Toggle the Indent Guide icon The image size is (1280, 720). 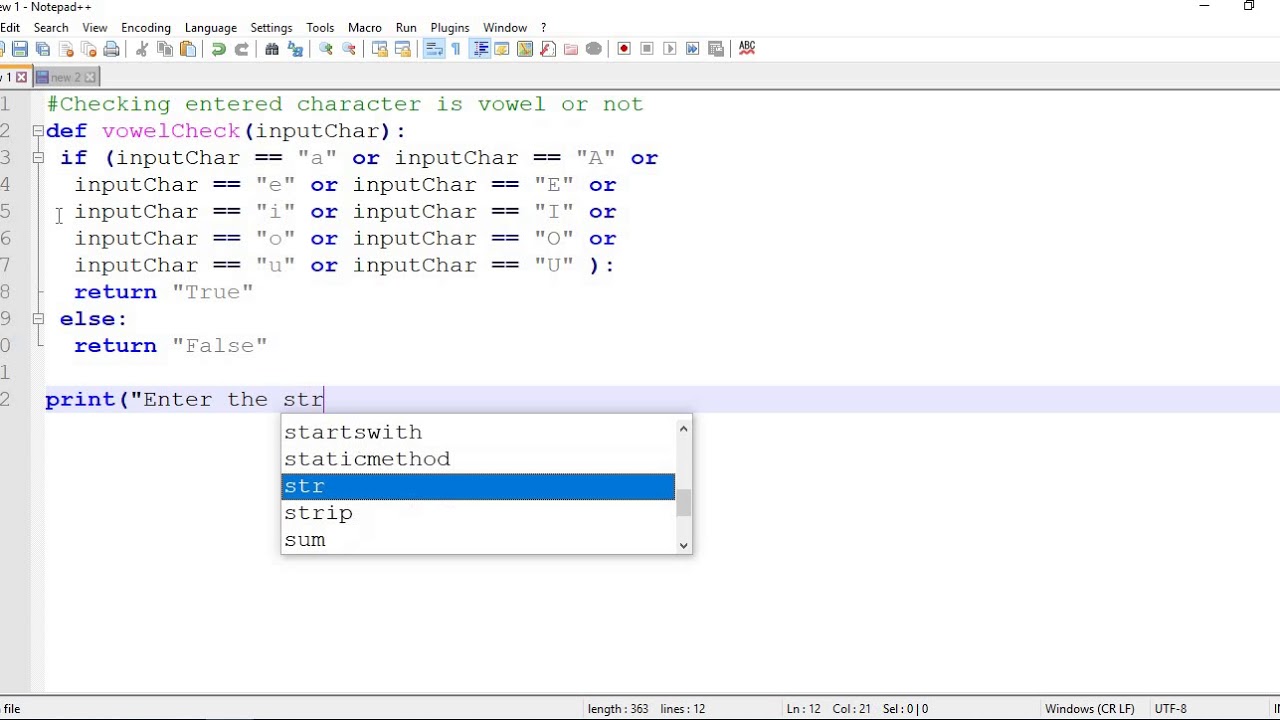479,49
